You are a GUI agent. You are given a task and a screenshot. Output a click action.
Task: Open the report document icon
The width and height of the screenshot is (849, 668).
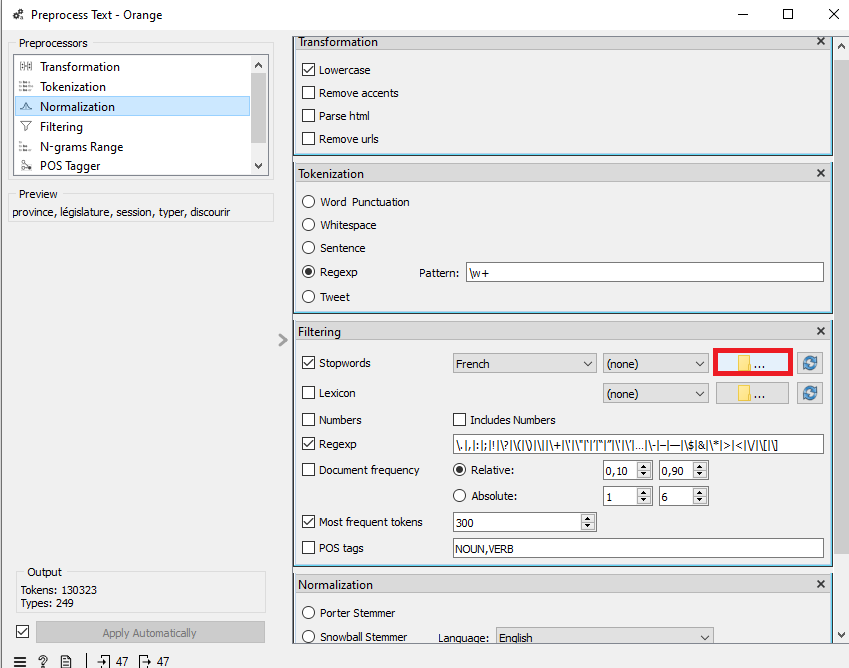click(x=66, y=661)
